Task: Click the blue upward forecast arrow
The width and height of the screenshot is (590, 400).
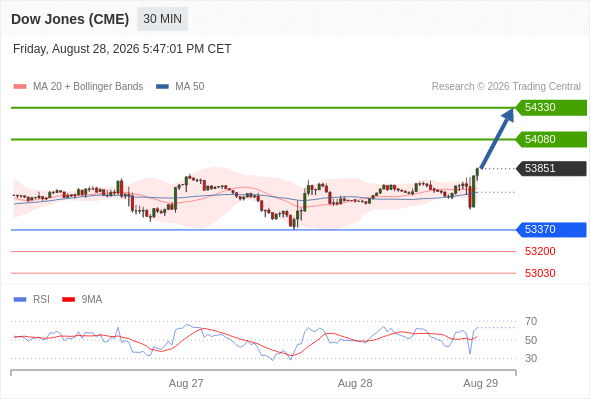Action: tap(497, 138)
